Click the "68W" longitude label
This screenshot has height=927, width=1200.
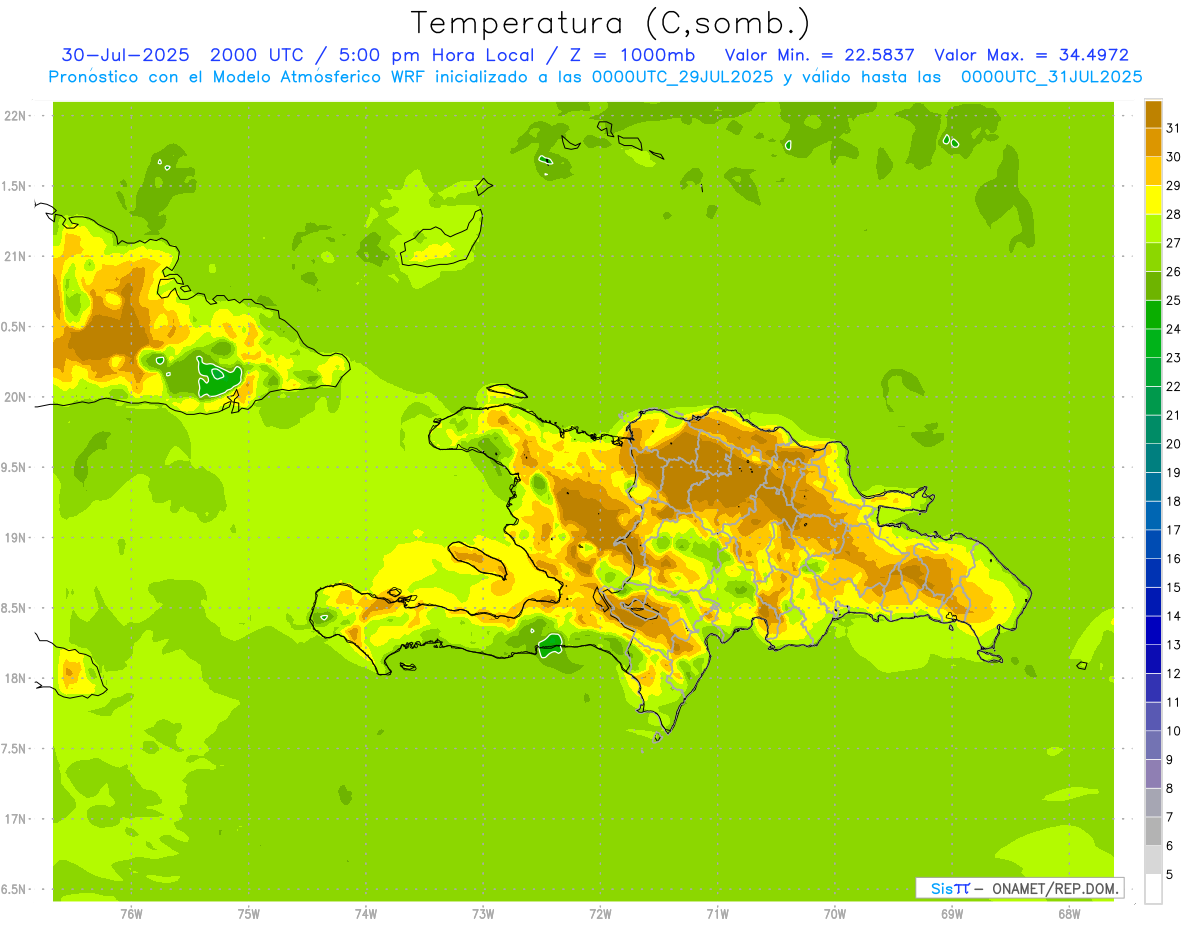click(1069, 914)
